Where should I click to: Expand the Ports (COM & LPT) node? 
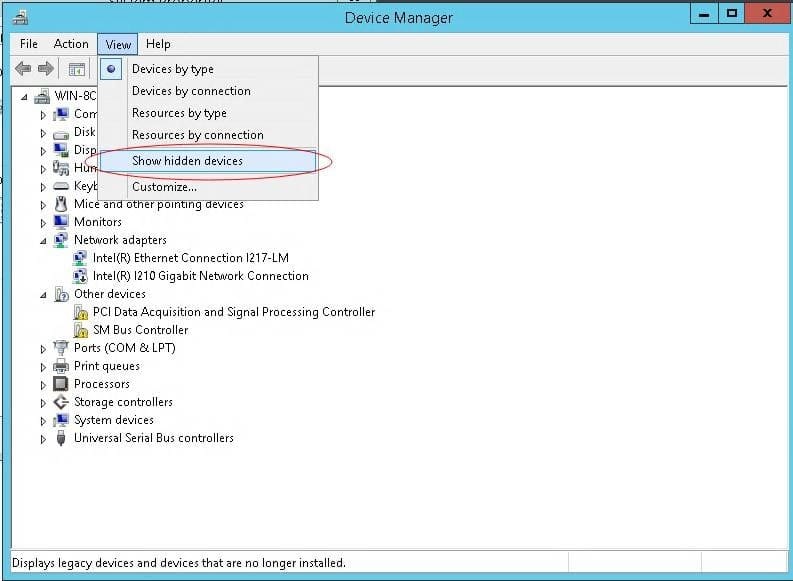pyautogui.click(x=43, y=349)
